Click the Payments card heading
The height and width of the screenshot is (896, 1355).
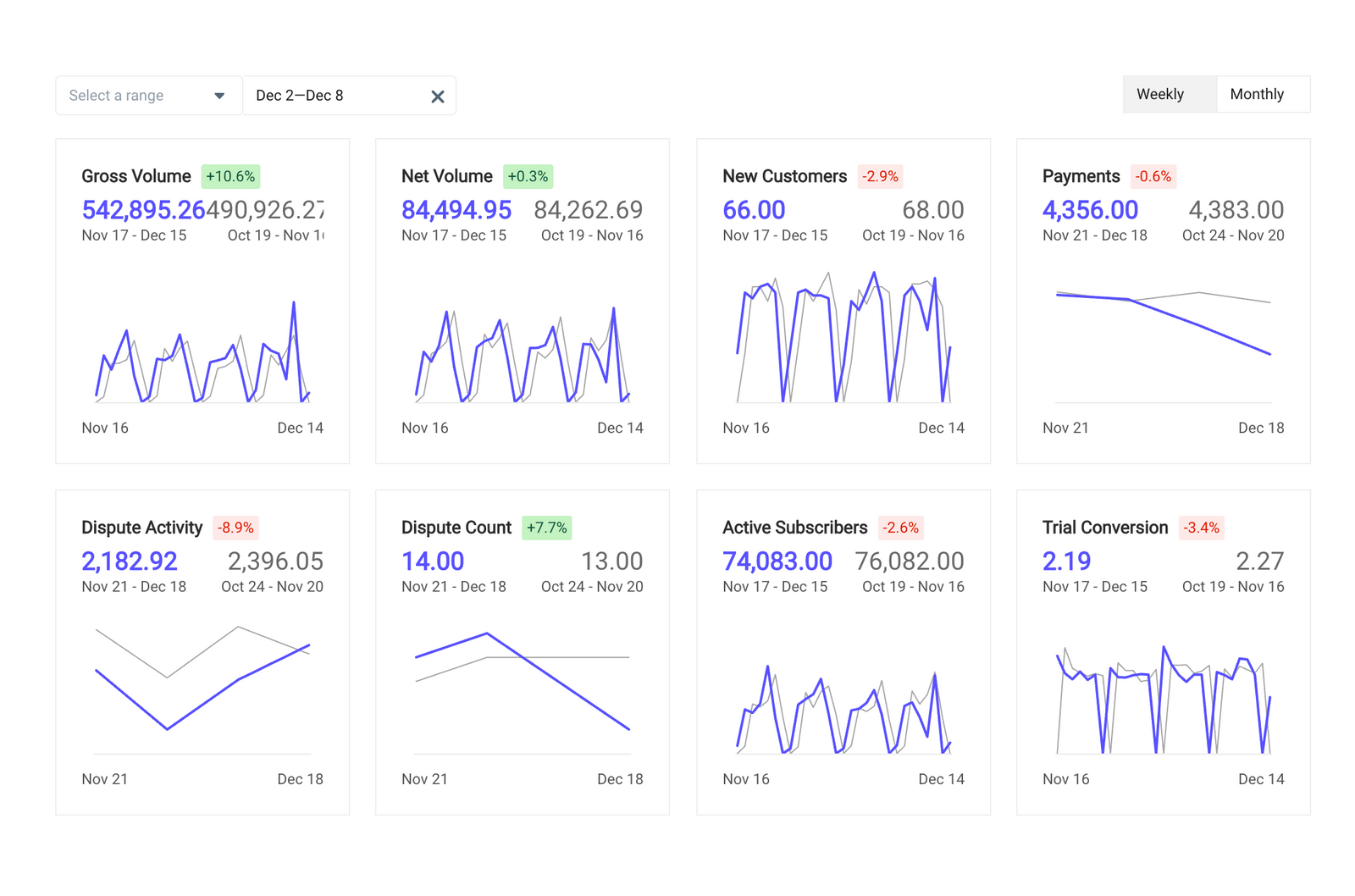1081,176
